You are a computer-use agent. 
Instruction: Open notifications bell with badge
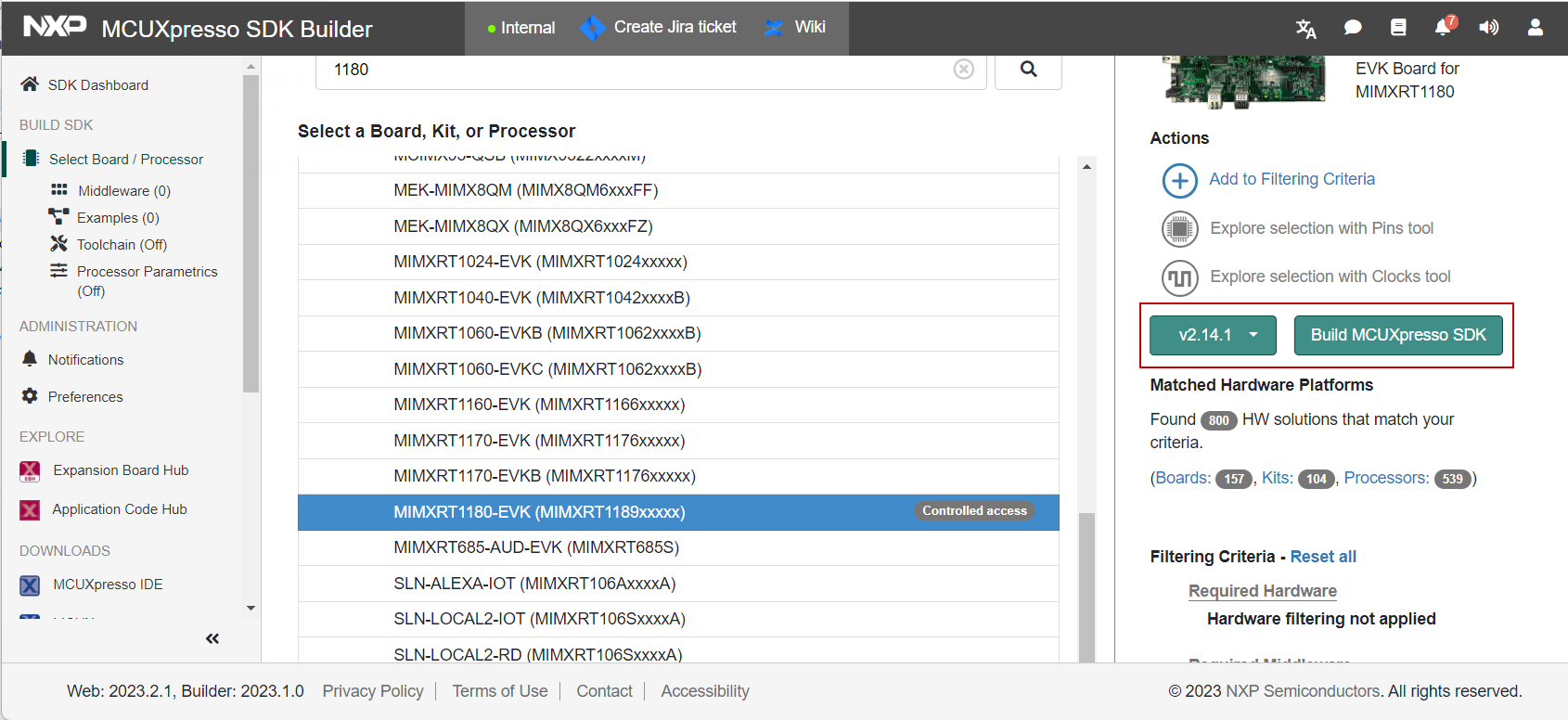(1445, 27)
